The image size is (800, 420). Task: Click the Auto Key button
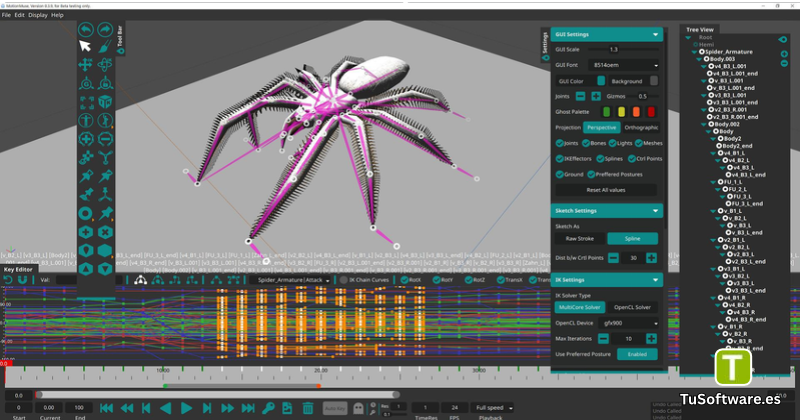(x=335, y=408)
